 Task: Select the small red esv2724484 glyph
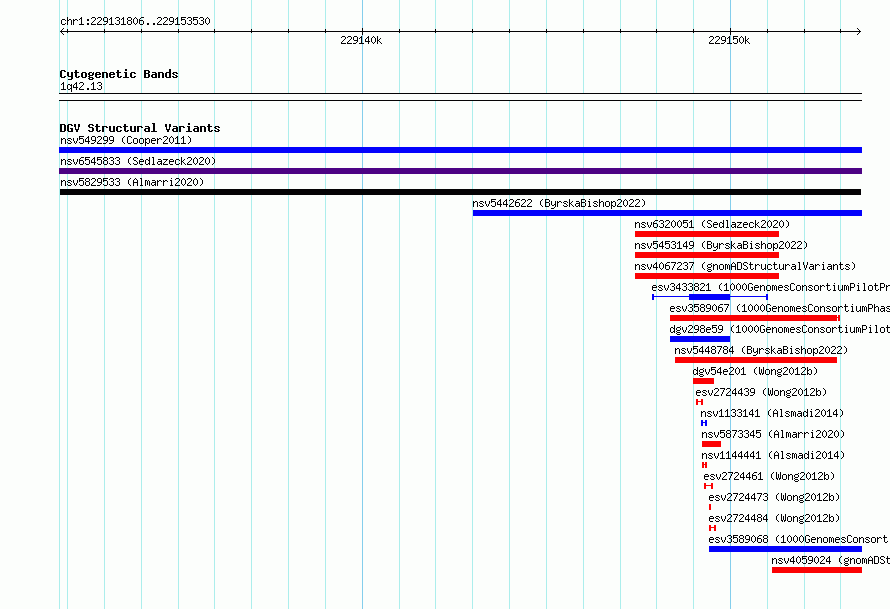pos(712,528)
